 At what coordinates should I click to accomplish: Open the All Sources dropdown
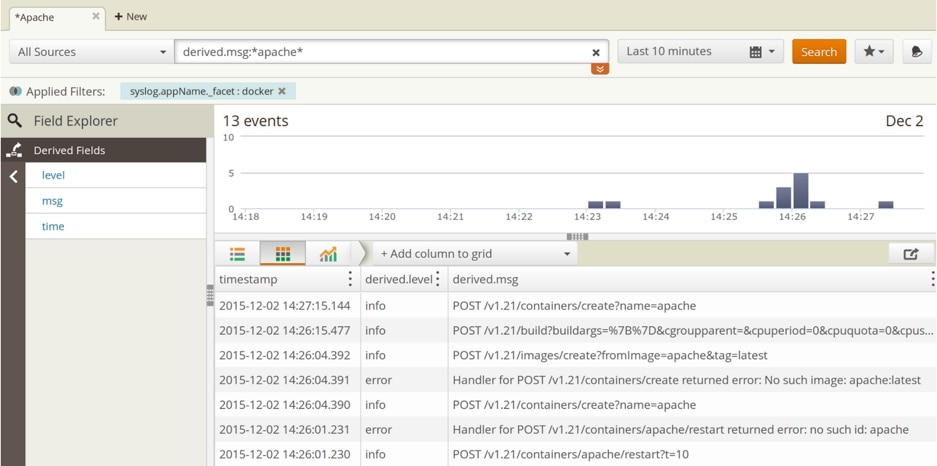pyautogui.click(x=91, y=52)
